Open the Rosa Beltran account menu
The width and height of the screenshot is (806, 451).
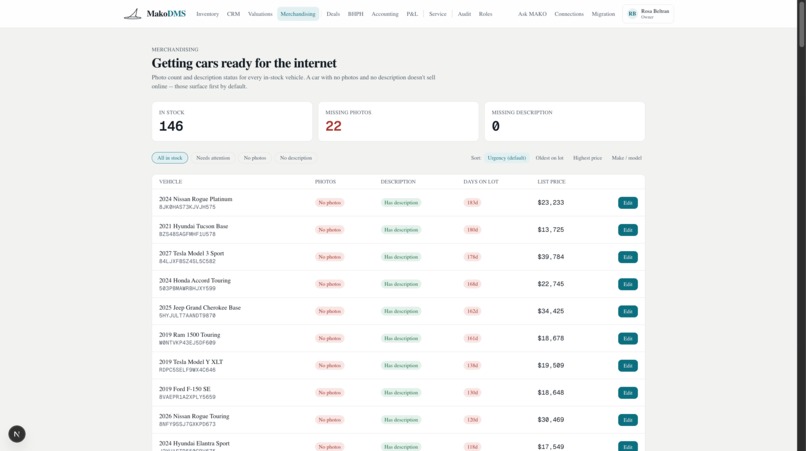point(648,14)
